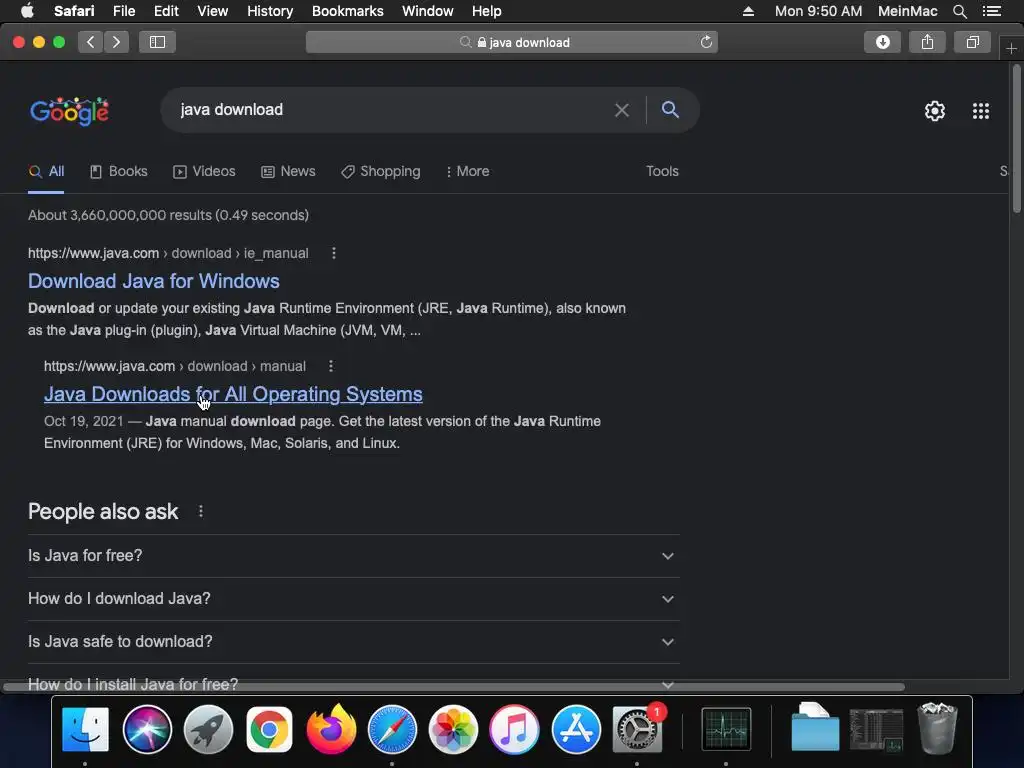Open the Bookmarks menu
Image resolution: width=1024 pixels, height=768 pixels.
347,11
